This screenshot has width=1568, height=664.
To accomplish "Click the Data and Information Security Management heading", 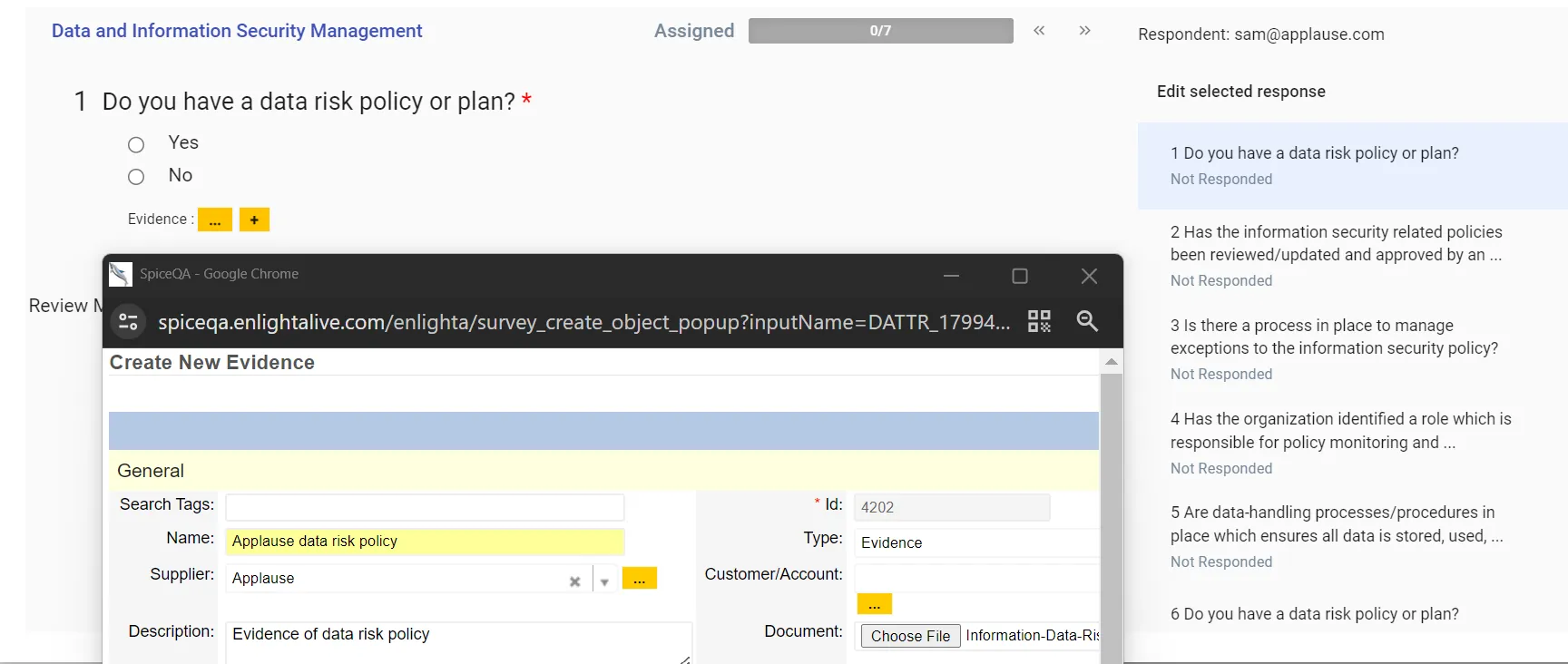I will point(237,31).
